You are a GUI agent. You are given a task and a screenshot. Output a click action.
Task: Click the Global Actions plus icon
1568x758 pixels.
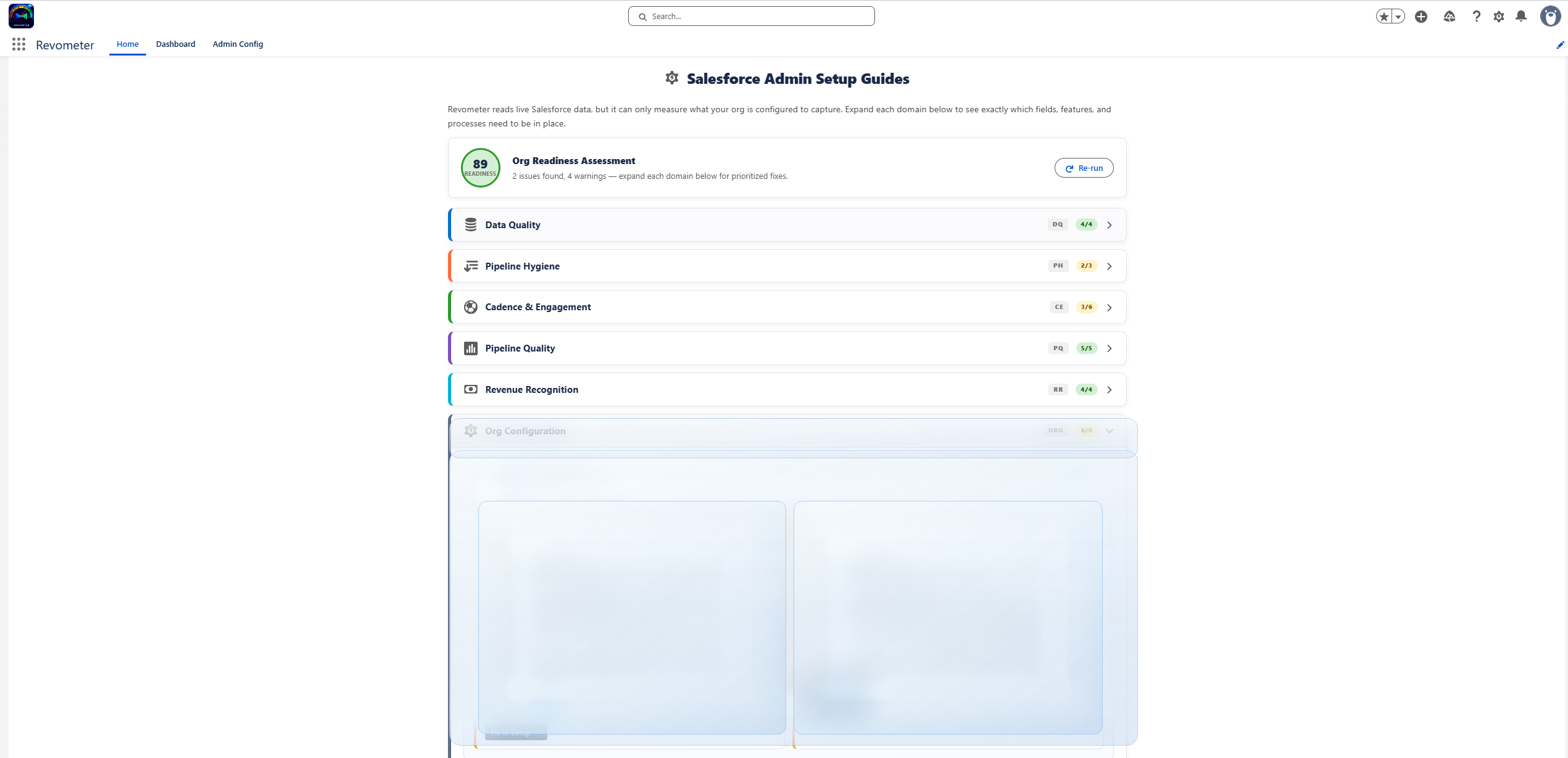[x=1421, y=17]
